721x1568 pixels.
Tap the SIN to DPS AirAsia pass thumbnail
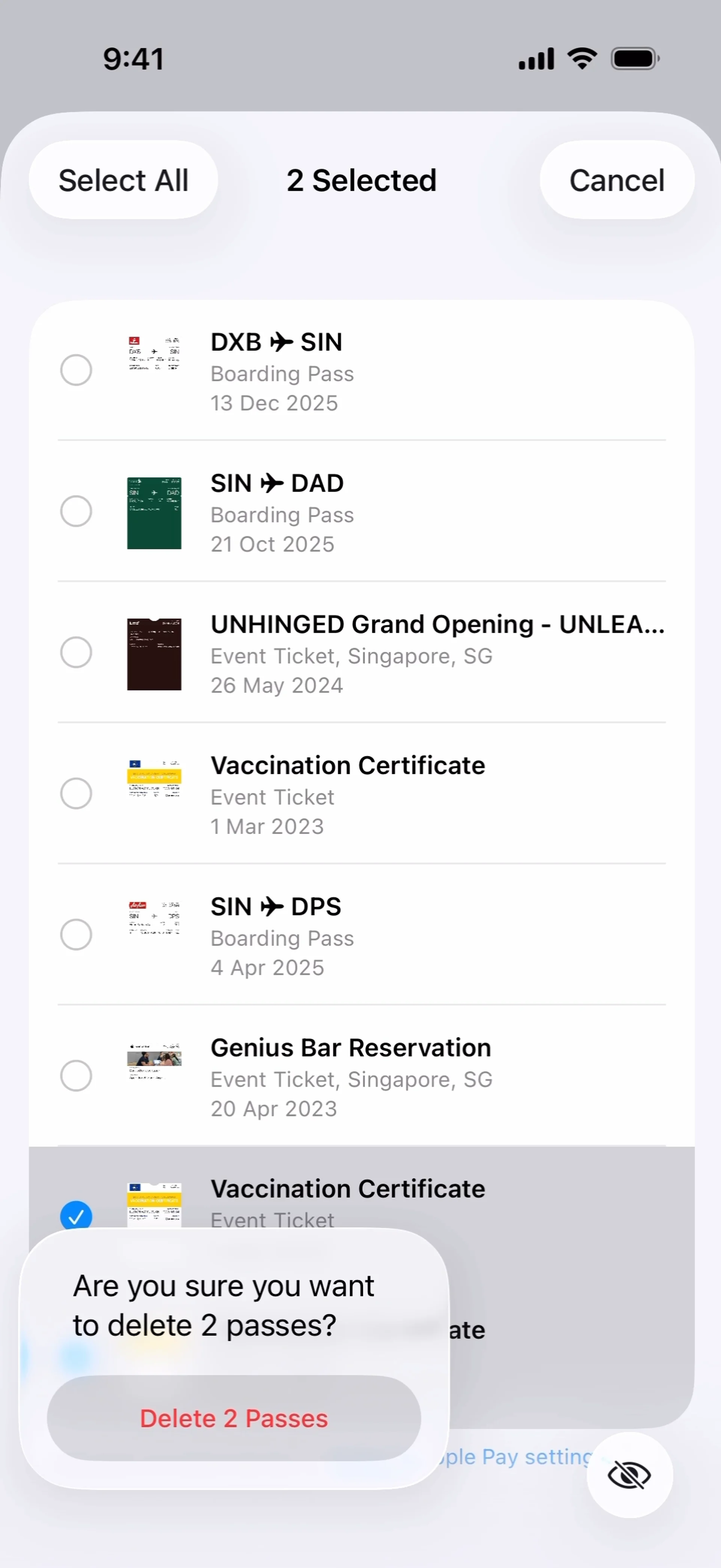point(154,918)
